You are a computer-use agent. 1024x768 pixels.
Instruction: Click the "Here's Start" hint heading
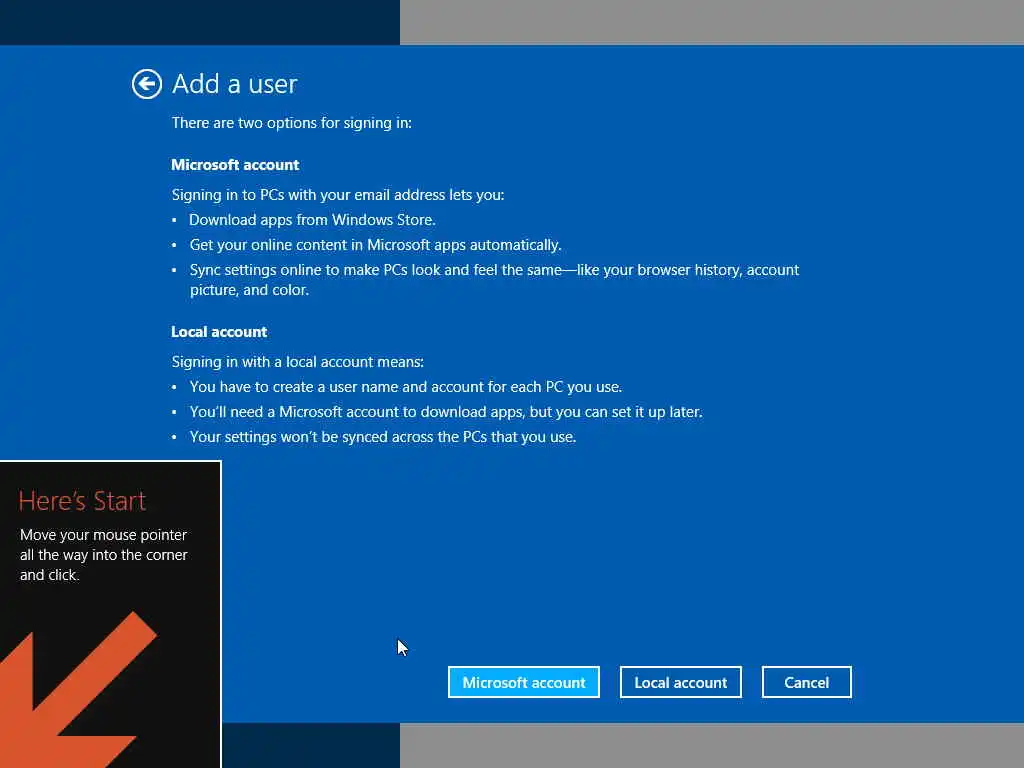[x=82, y=501]
